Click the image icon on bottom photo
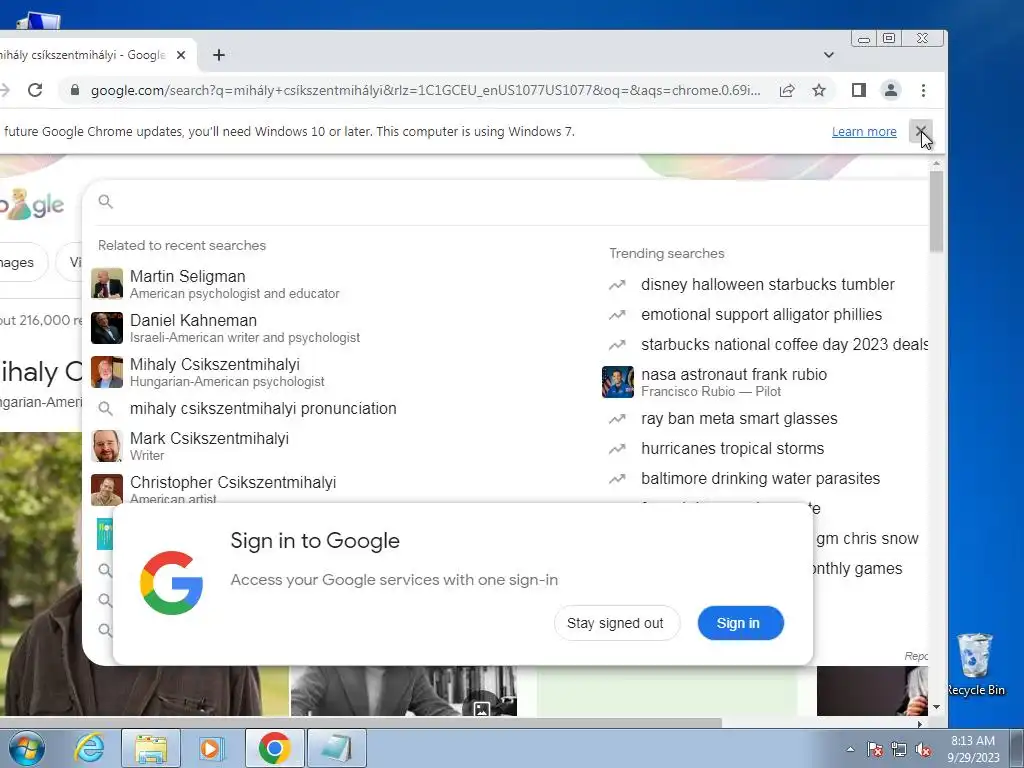This screenshot has width=1024, height=768. [481, 709]
